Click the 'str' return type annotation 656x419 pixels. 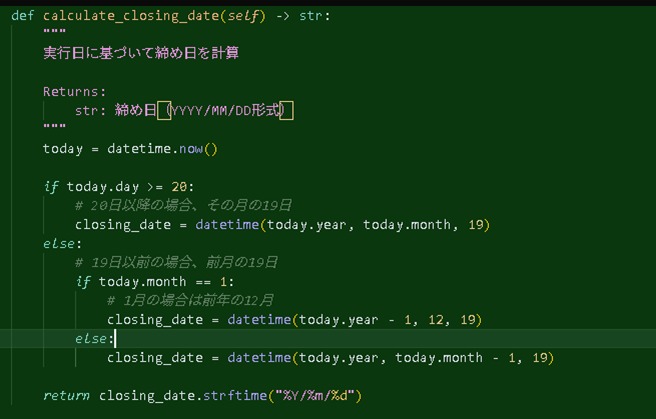coord(311,16)
